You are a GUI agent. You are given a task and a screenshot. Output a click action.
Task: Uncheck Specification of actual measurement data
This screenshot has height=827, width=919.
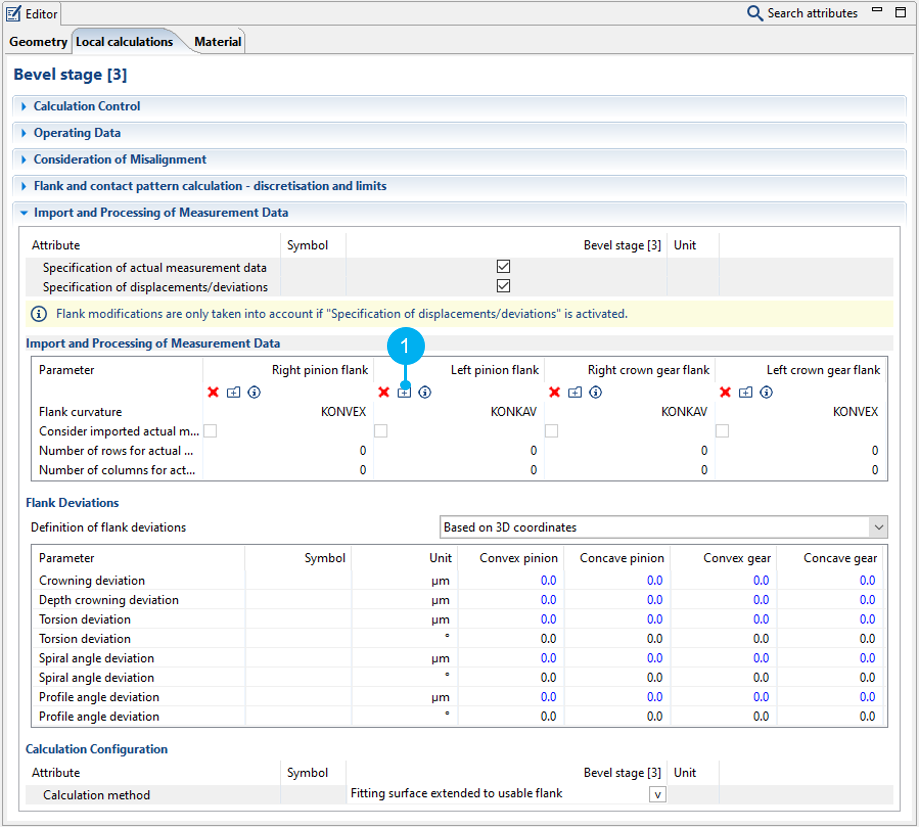pos(503,266)
